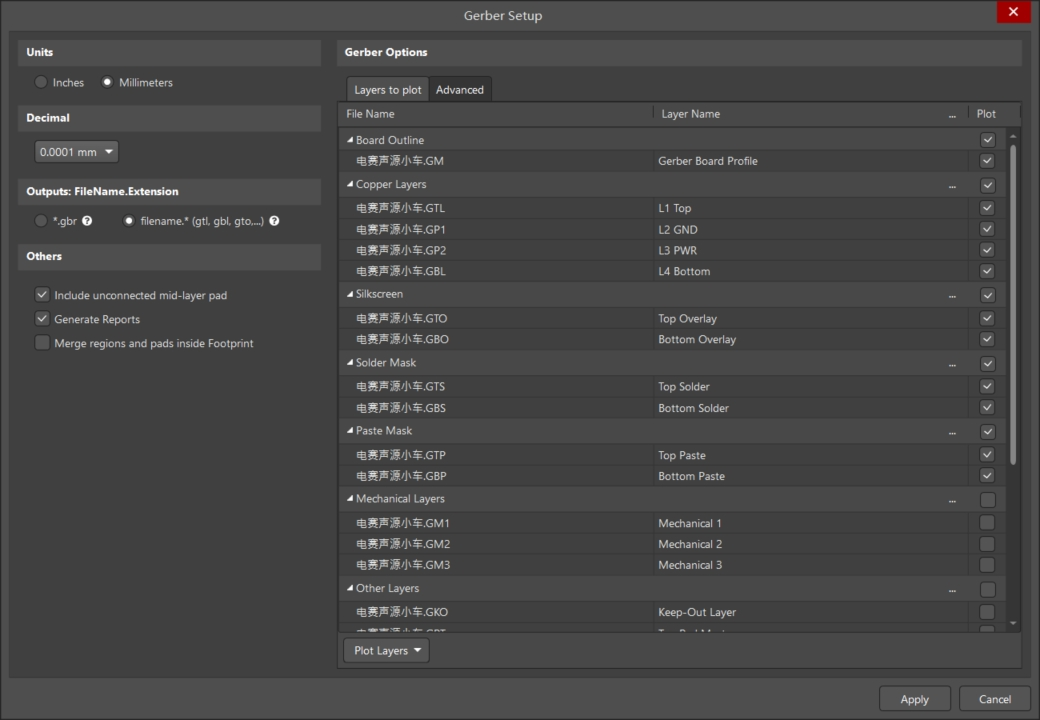Switch to the Advanced tab
This screenshot has width=1040, height=720.
pos(460,90)
